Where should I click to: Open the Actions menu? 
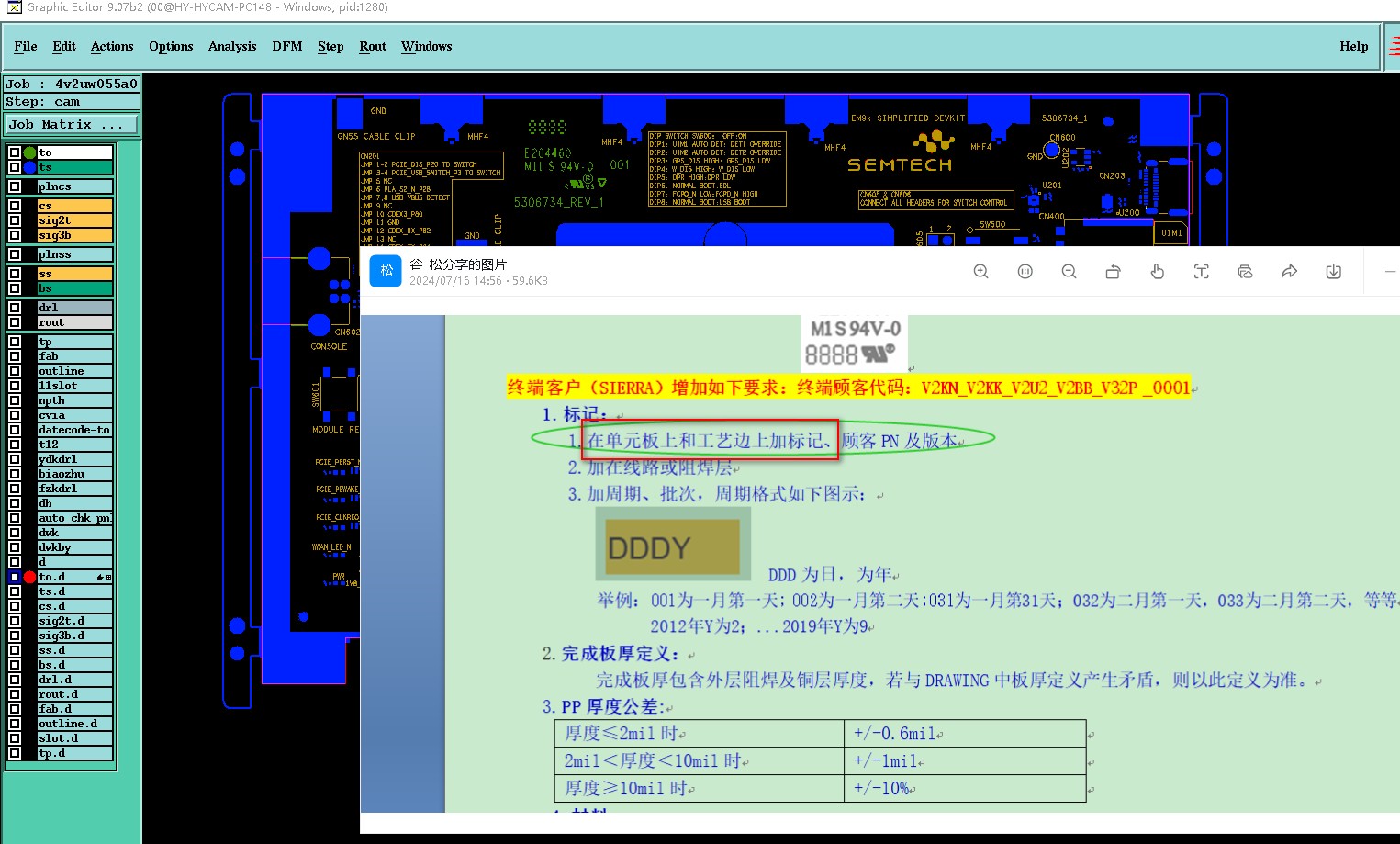(112, 46)
